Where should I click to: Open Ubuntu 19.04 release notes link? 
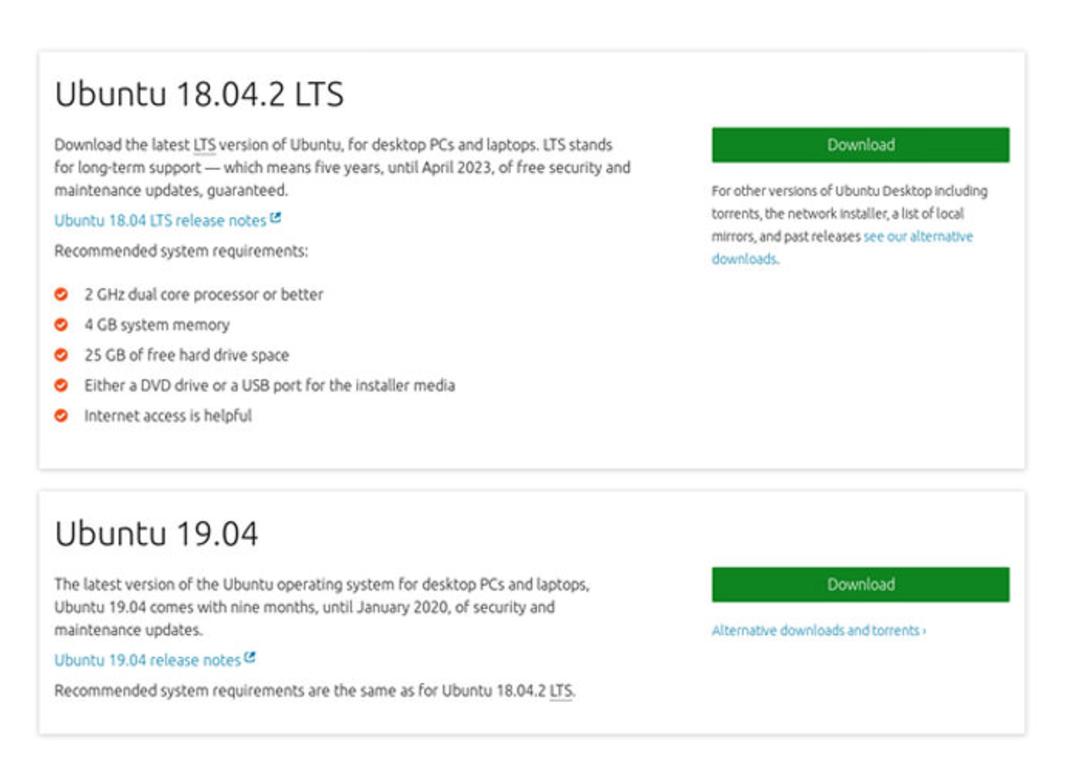tap(147, 660)
